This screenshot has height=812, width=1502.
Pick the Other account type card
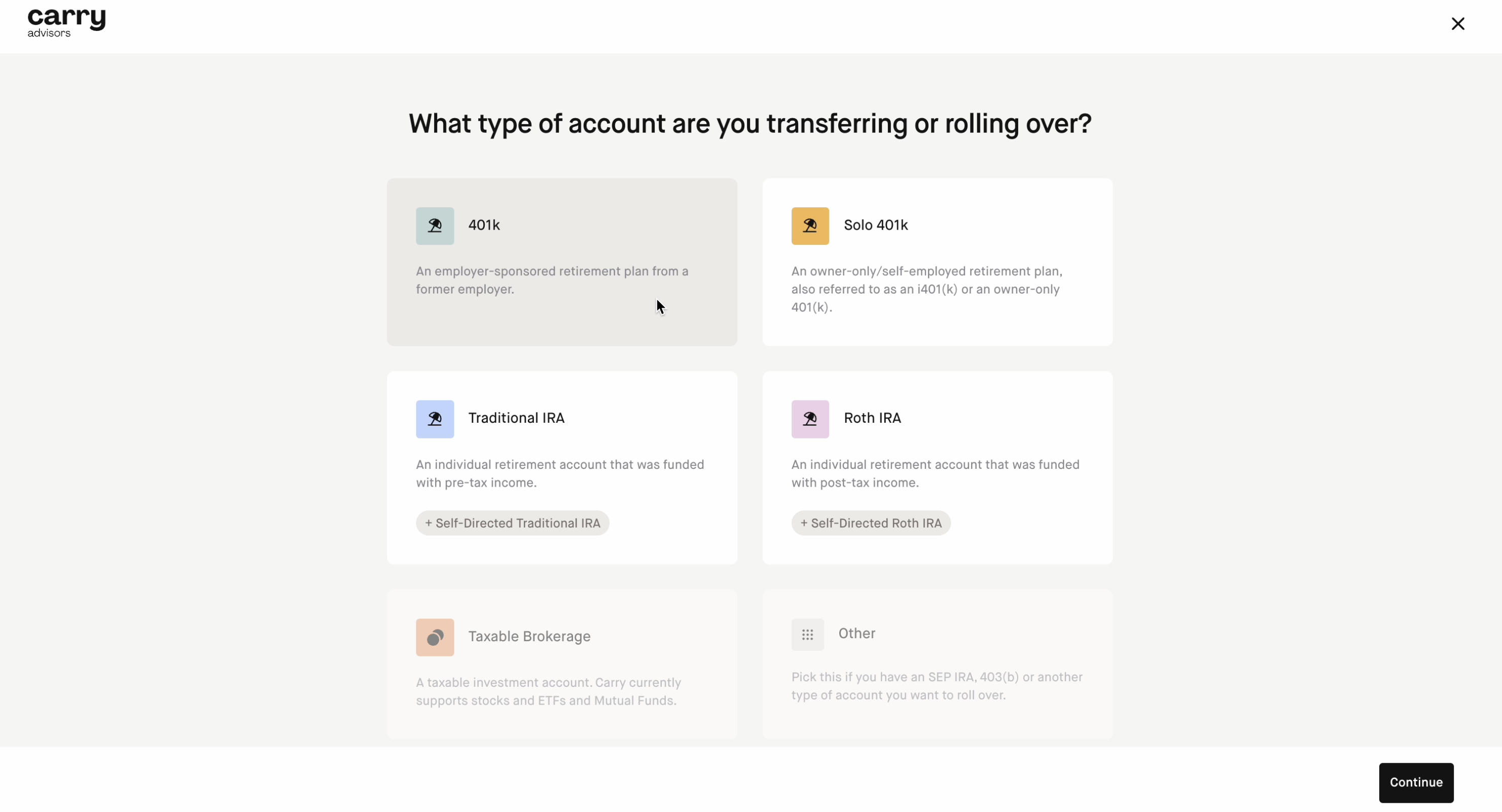(x=938, y=665)
